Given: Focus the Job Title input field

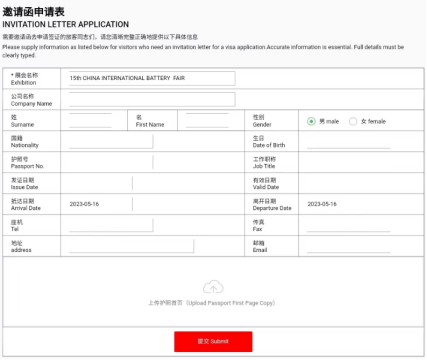Looking at the screenshot, I should (348, 162).
